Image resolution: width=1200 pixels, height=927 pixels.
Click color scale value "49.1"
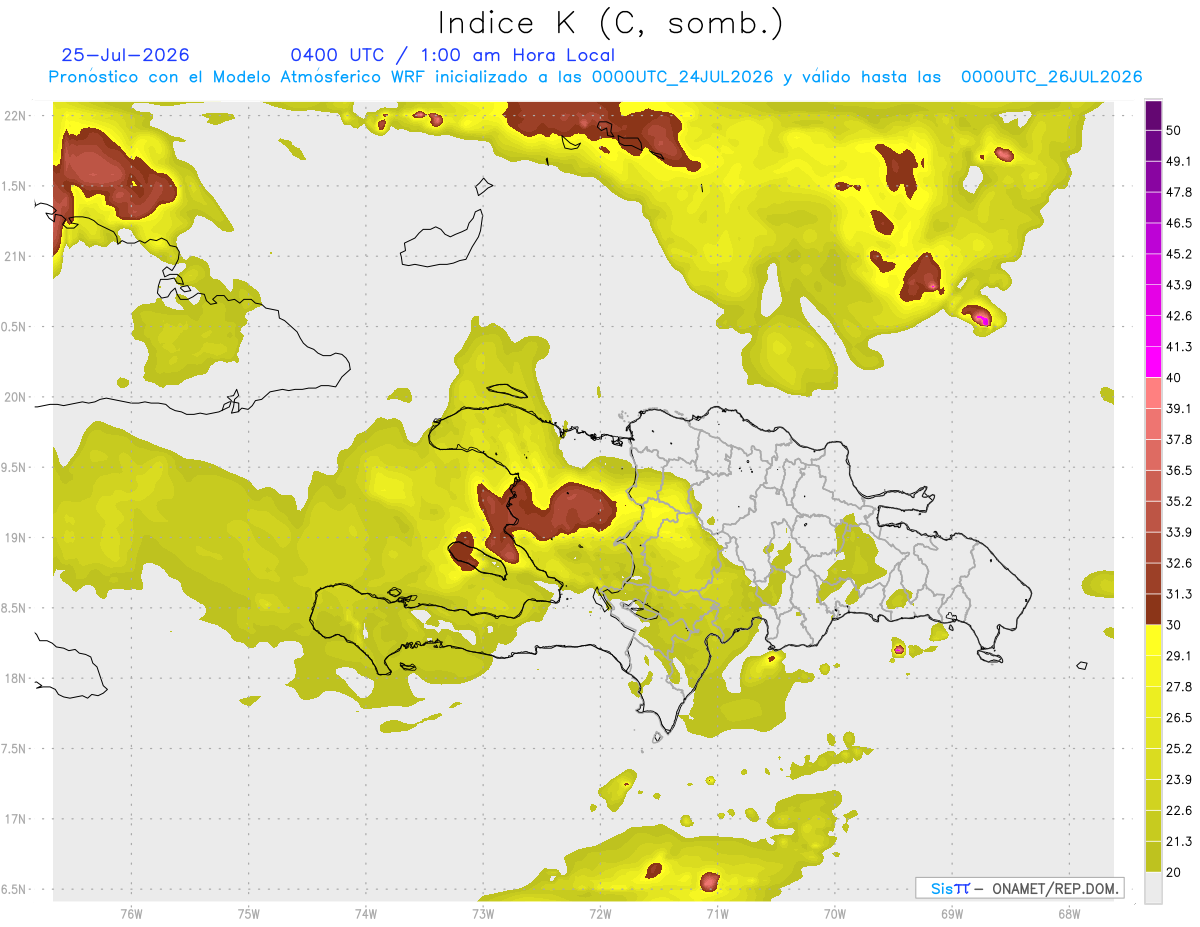point(1179,161)
